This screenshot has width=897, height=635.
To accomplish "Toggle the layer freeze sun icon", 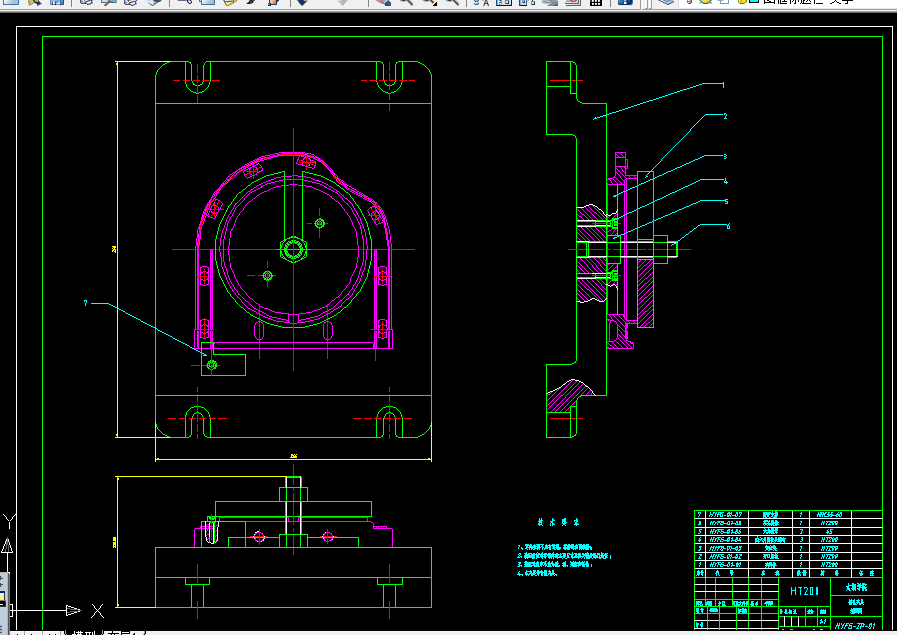I will pos(707,2).
